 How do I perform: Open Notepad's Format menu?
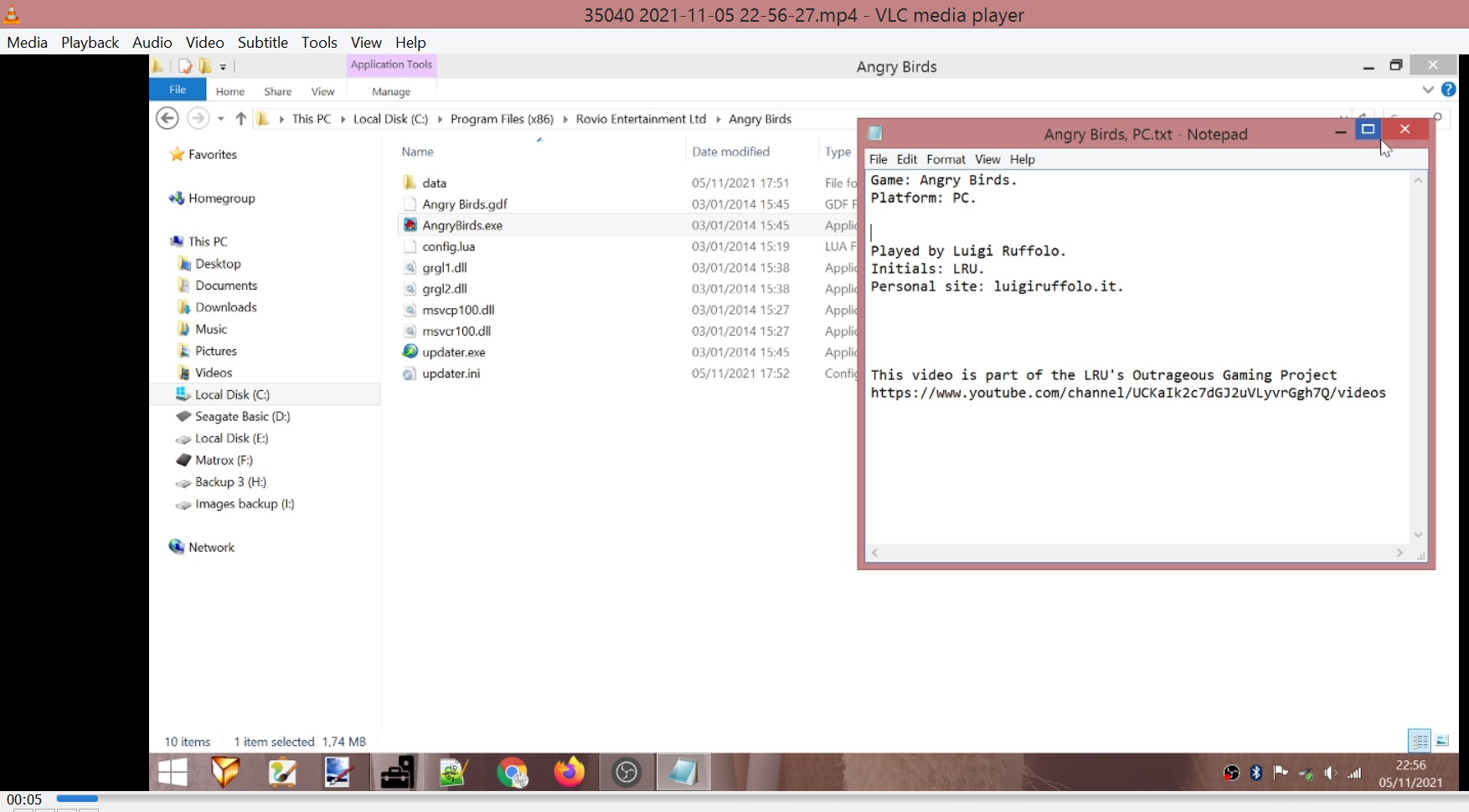point(946,159)
